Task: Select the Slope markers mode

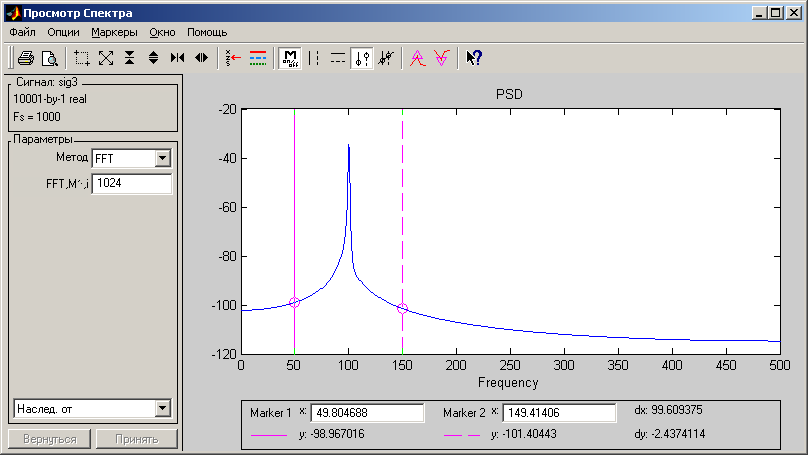Action: pos(386,58)
